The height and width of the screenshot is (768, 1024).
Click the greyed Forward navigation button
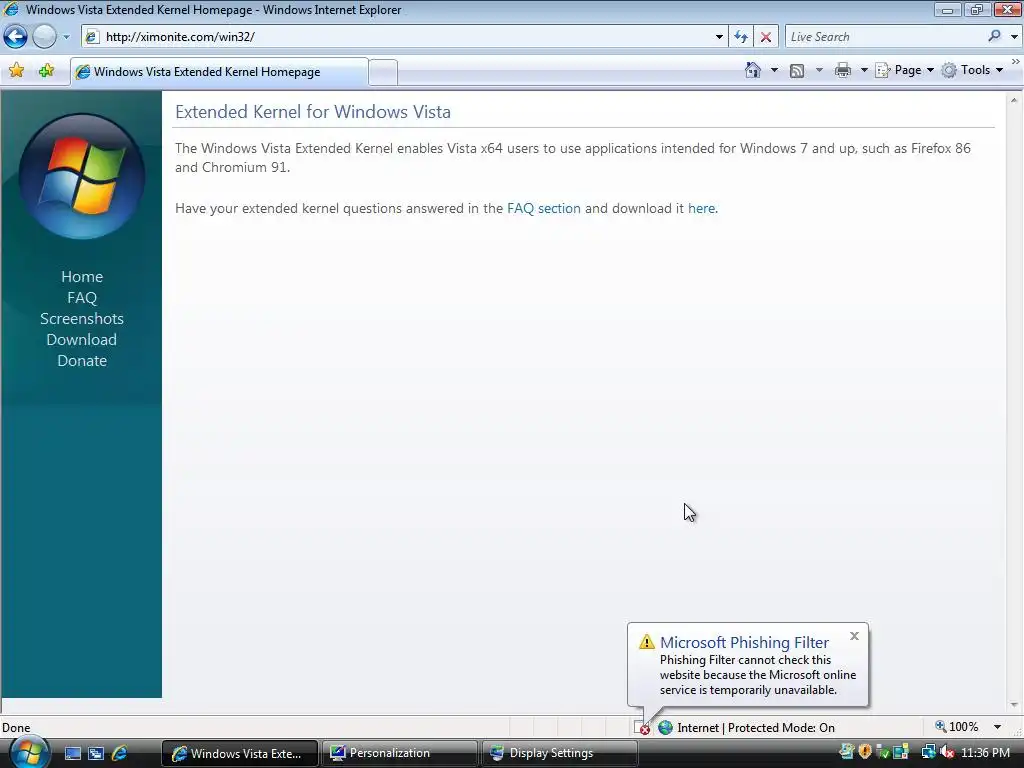44,37
